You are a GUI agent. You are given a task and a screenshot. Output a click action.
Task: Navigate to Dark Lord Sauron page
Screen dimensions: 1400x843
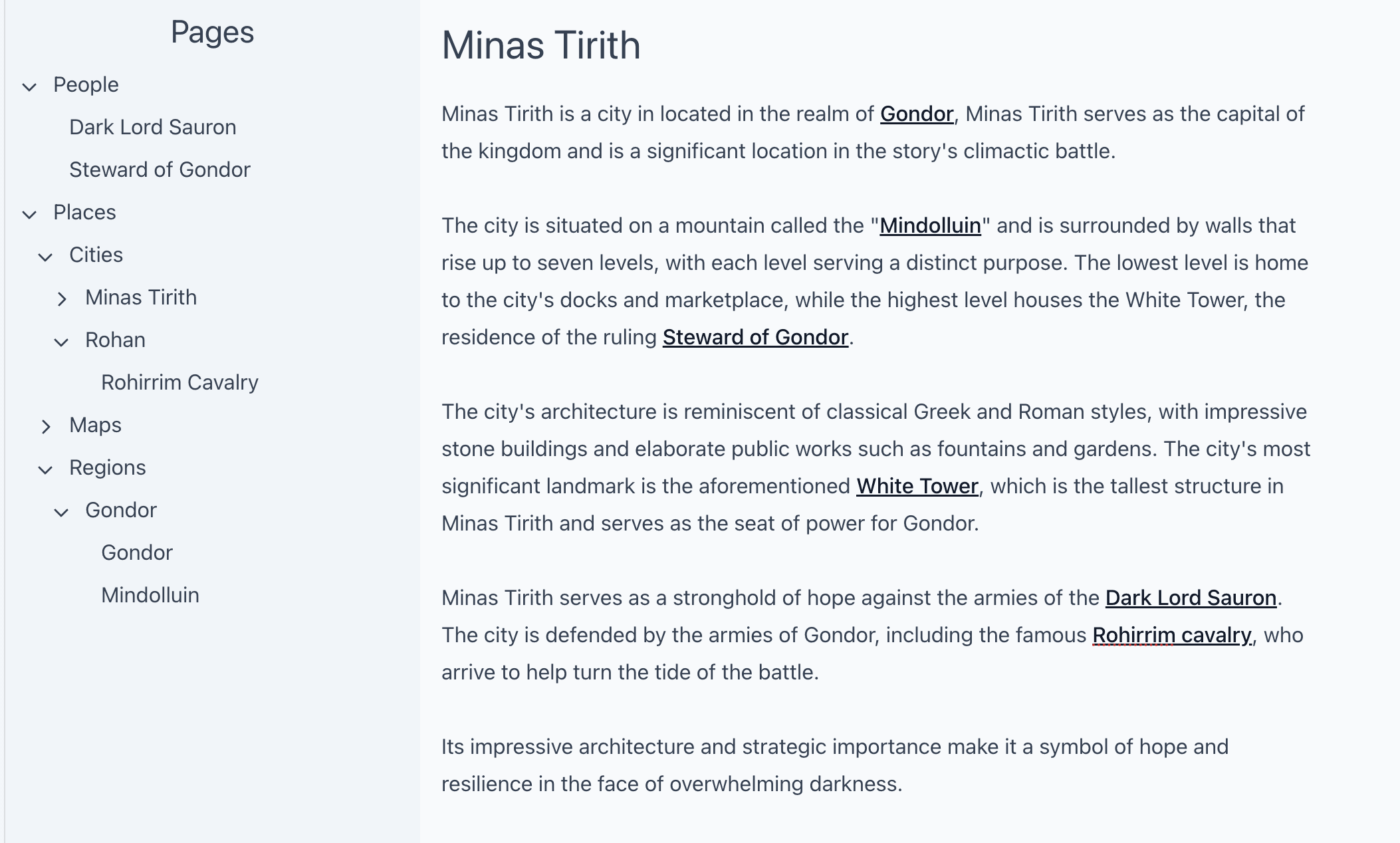152,126
